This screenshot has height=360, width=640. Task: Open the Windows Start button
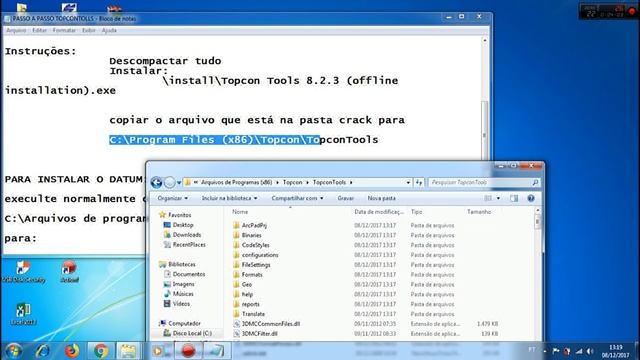coord(14,351)
